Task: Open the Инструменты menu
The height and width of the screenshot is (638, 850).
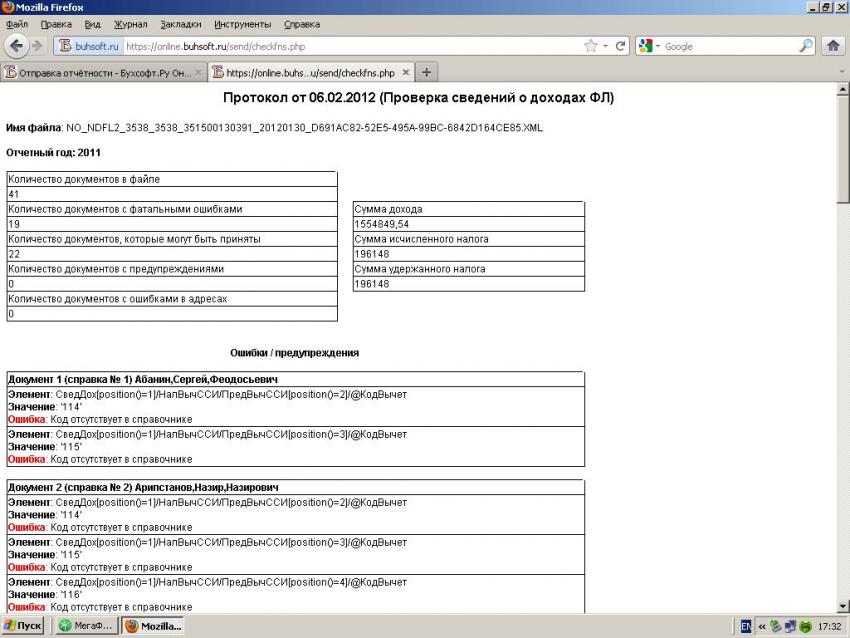Action: [x=242, y=24]
